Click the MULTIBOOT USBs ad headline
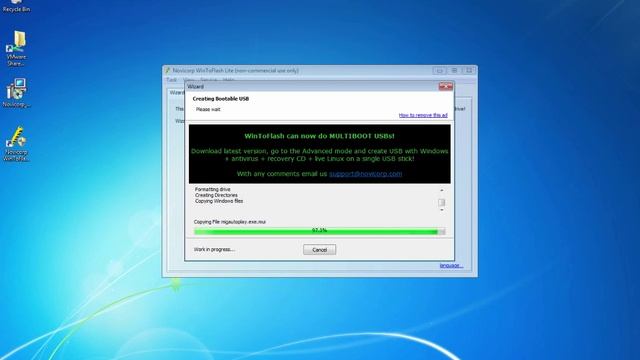 point(320,136)
